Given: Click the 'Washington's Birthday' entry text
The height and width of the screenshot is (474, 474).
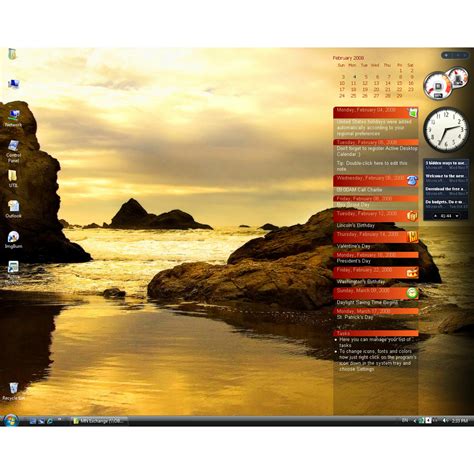Looking at the screenshot, I should (x=361, y=282).
